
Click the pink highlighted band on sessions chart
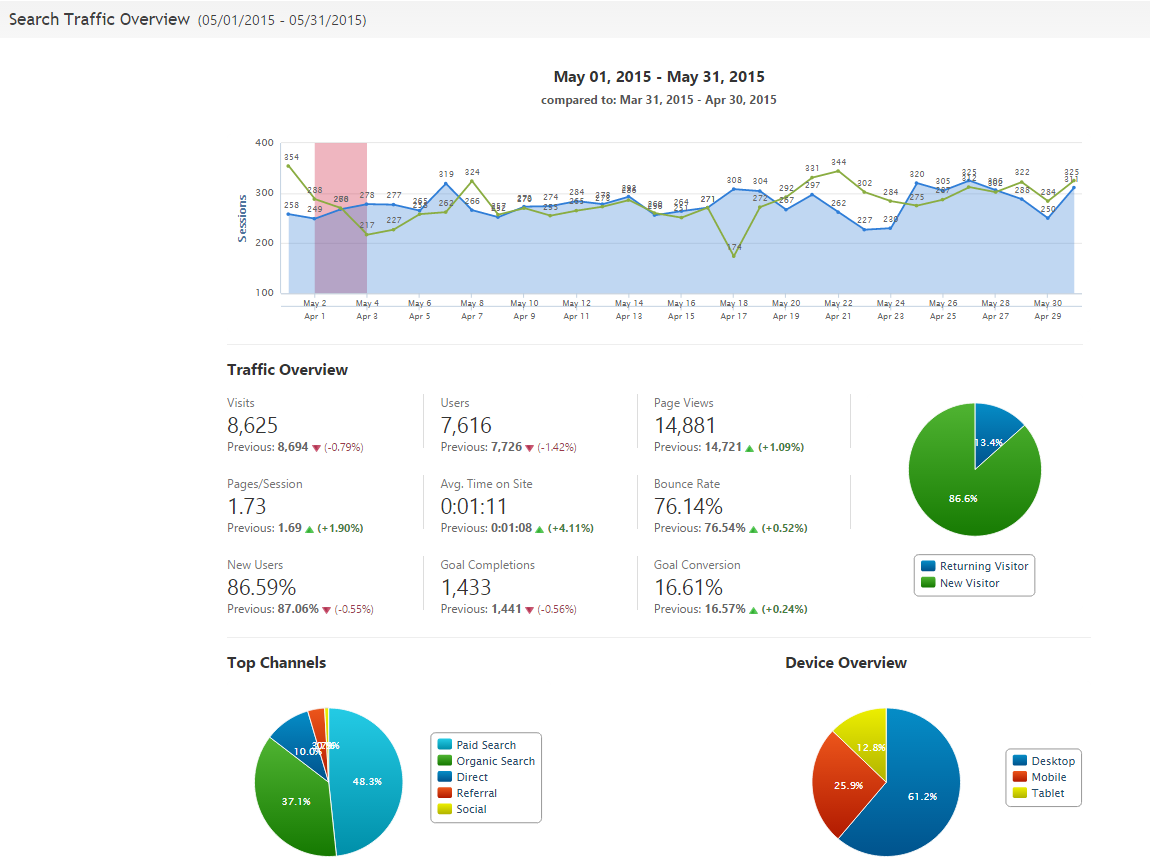(x=340, y=200)
